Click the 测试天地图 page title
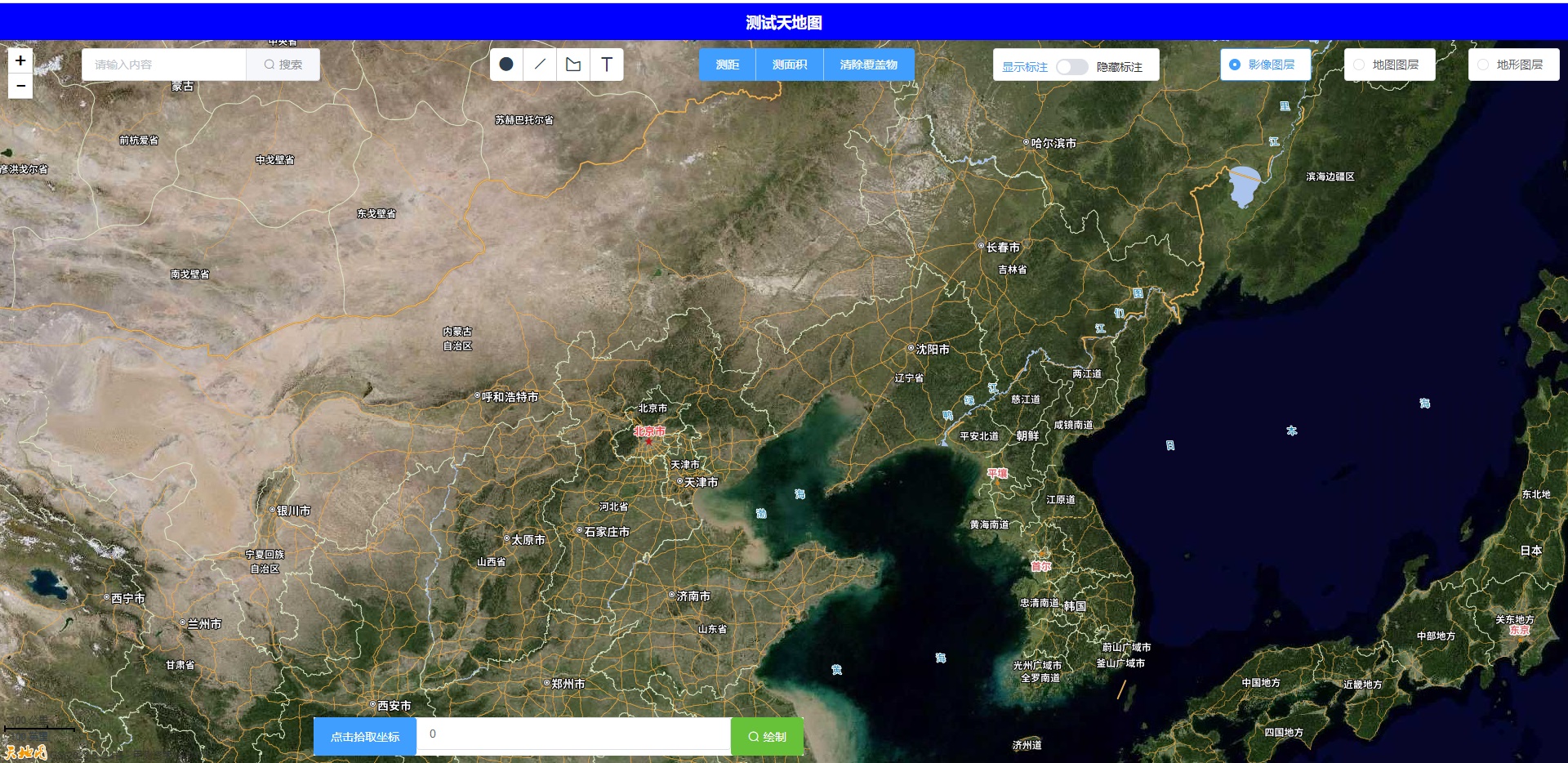Viewport: 1568px width, 763px height. click(x=784, y=23)
